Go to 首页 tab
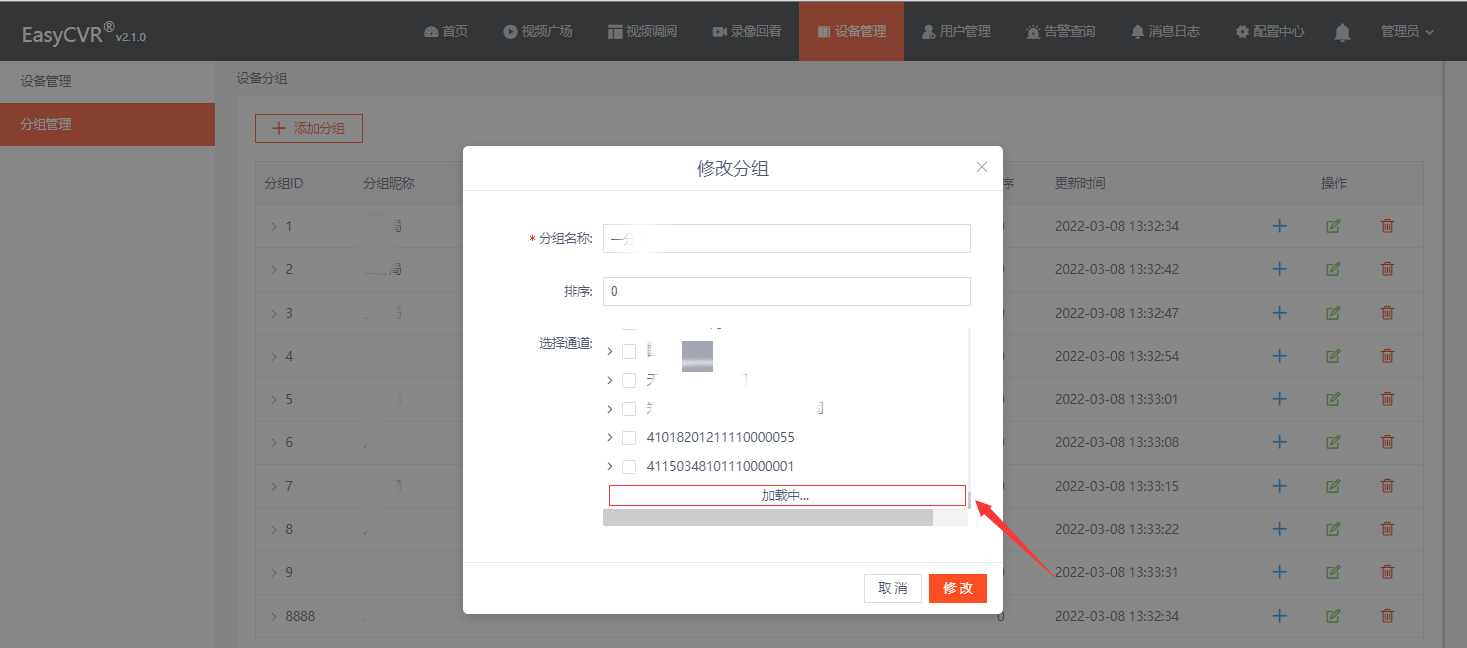This screenshot has height=648, width=1467. (446, 32)
